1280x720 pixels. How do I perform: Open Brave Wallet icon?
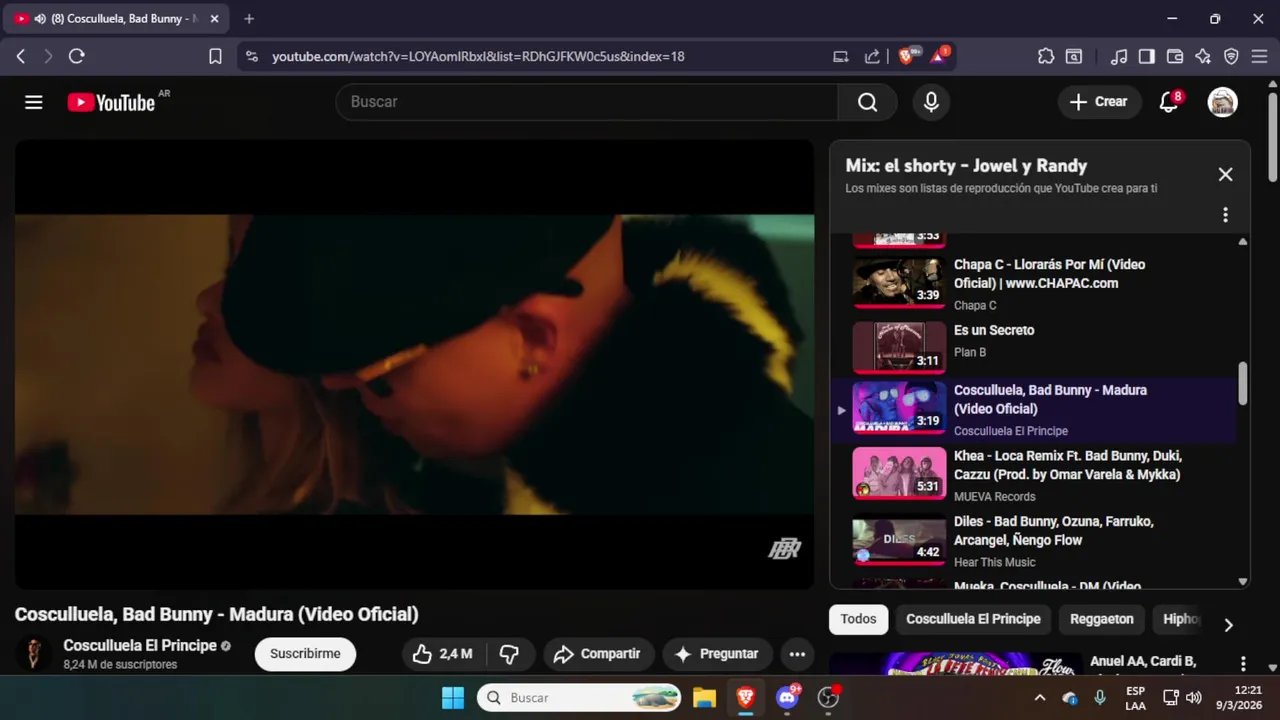pyautogui.click(x=1175, y=57)
